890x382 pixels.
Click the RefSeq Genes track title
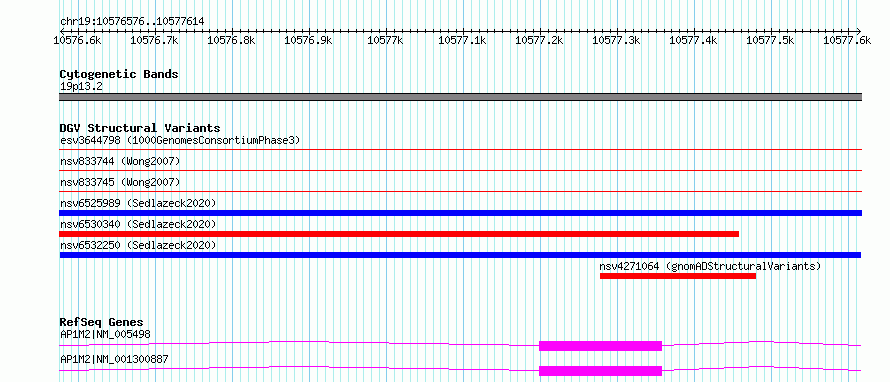tap(102, 322)
